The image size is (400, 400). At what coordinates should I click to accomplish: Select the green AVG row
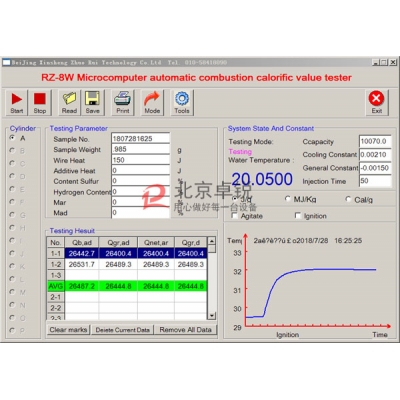pyautogui.click(x=127, y=286)
